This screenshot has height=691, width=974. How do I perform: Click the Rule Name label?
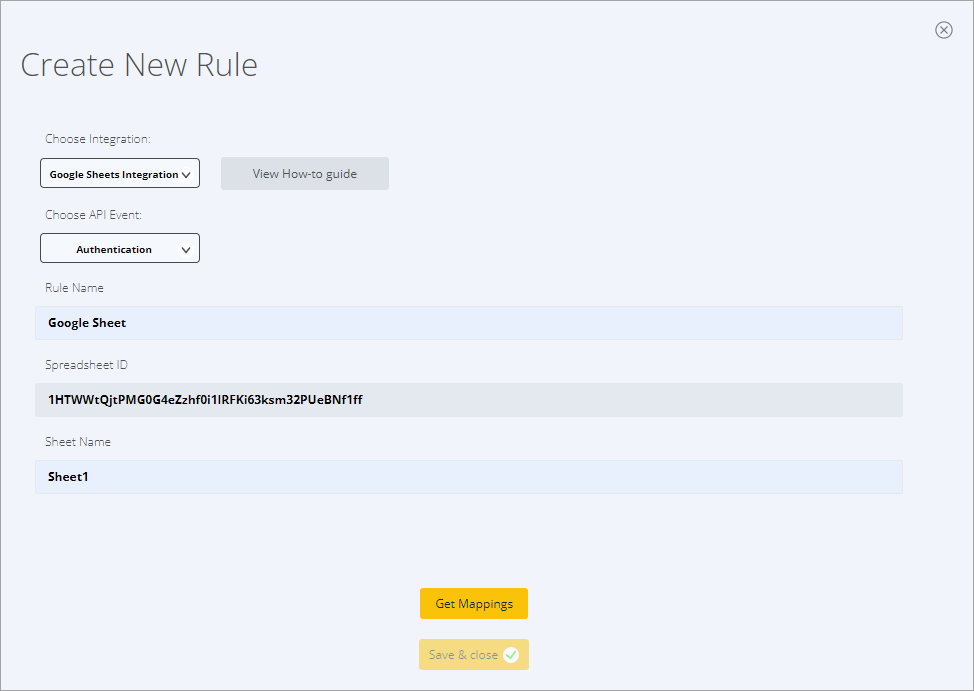pyautogui.click(x=74, y=288)
